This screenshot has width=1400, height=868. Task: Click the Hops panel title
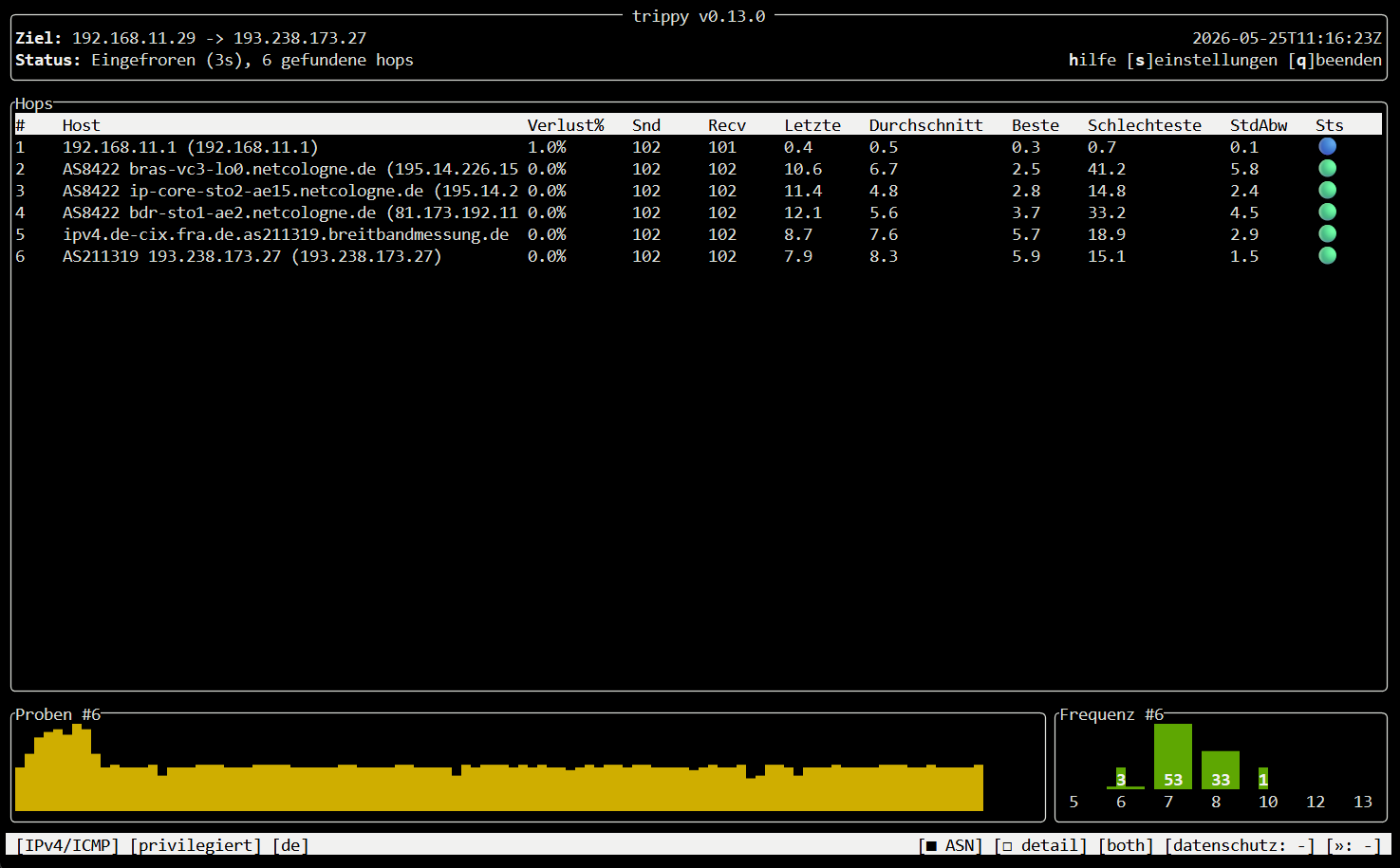[x=34, y=103]
